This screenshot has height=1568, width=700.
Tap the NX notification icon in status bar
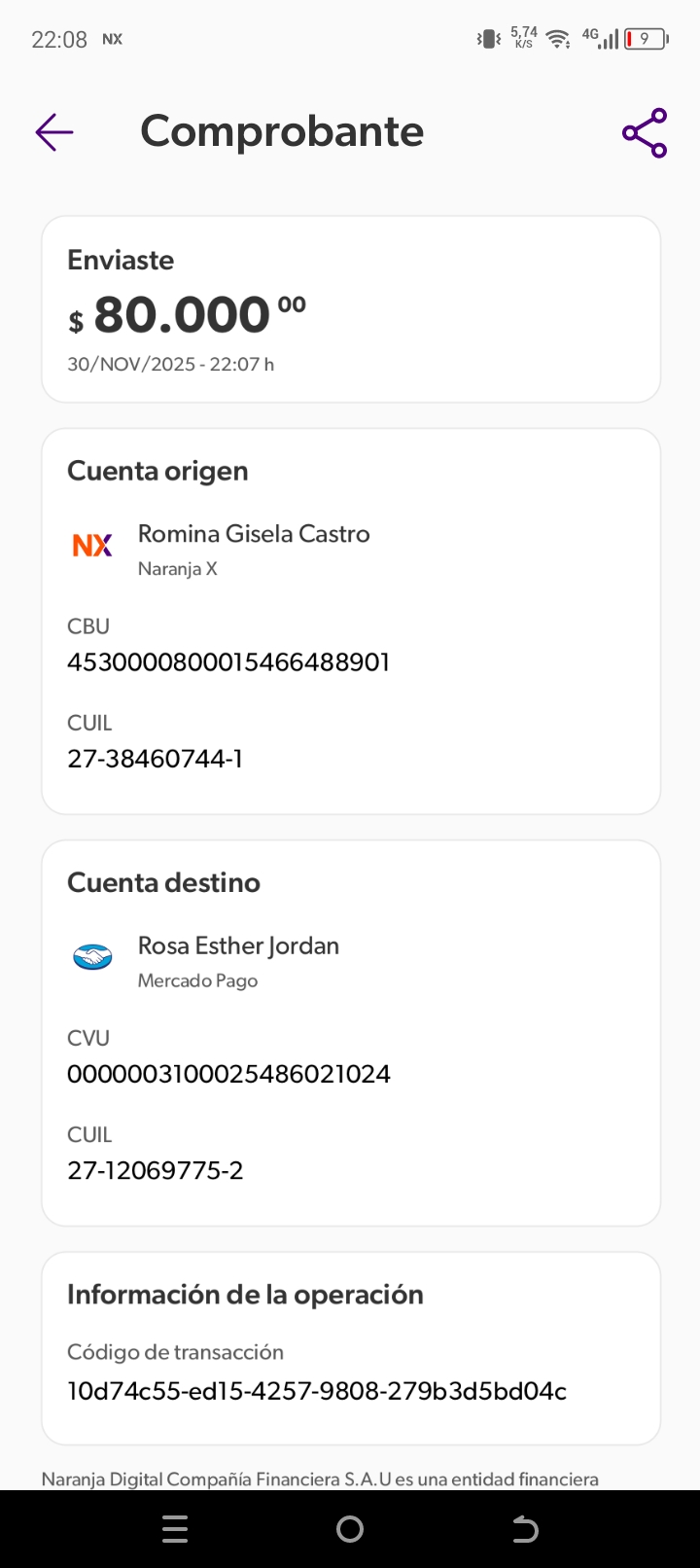pyautogui.click(x=113, y=39)
